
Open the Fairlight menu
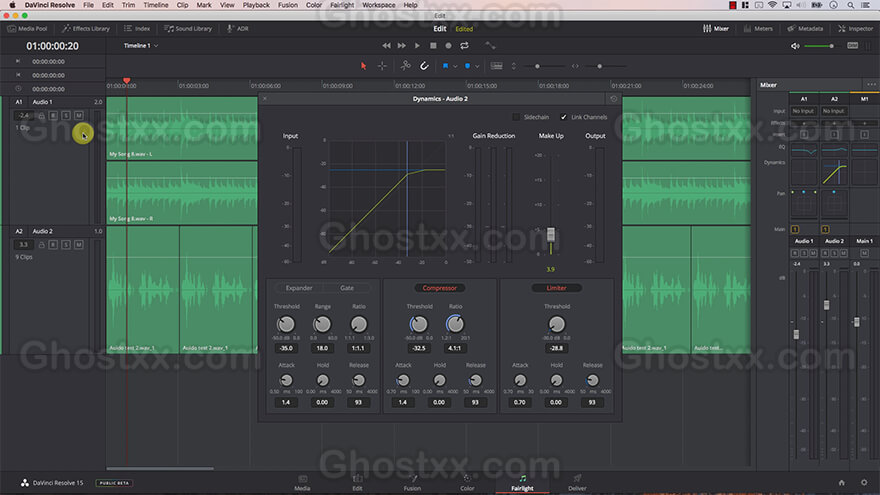(342, 5)
